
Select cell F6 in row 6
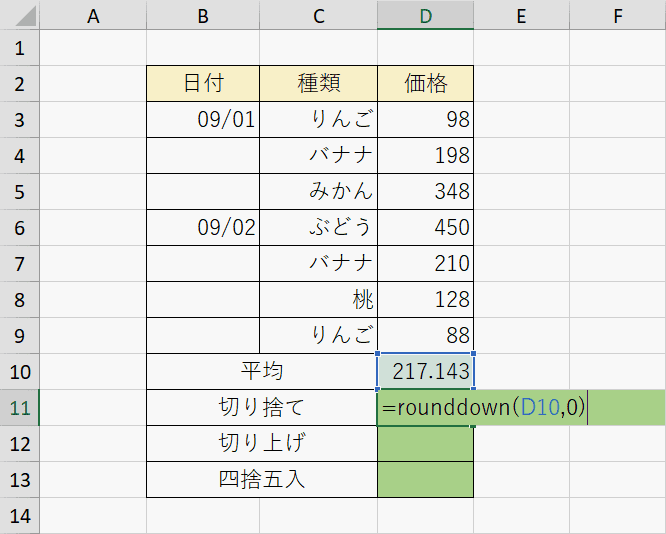point(618,228)
